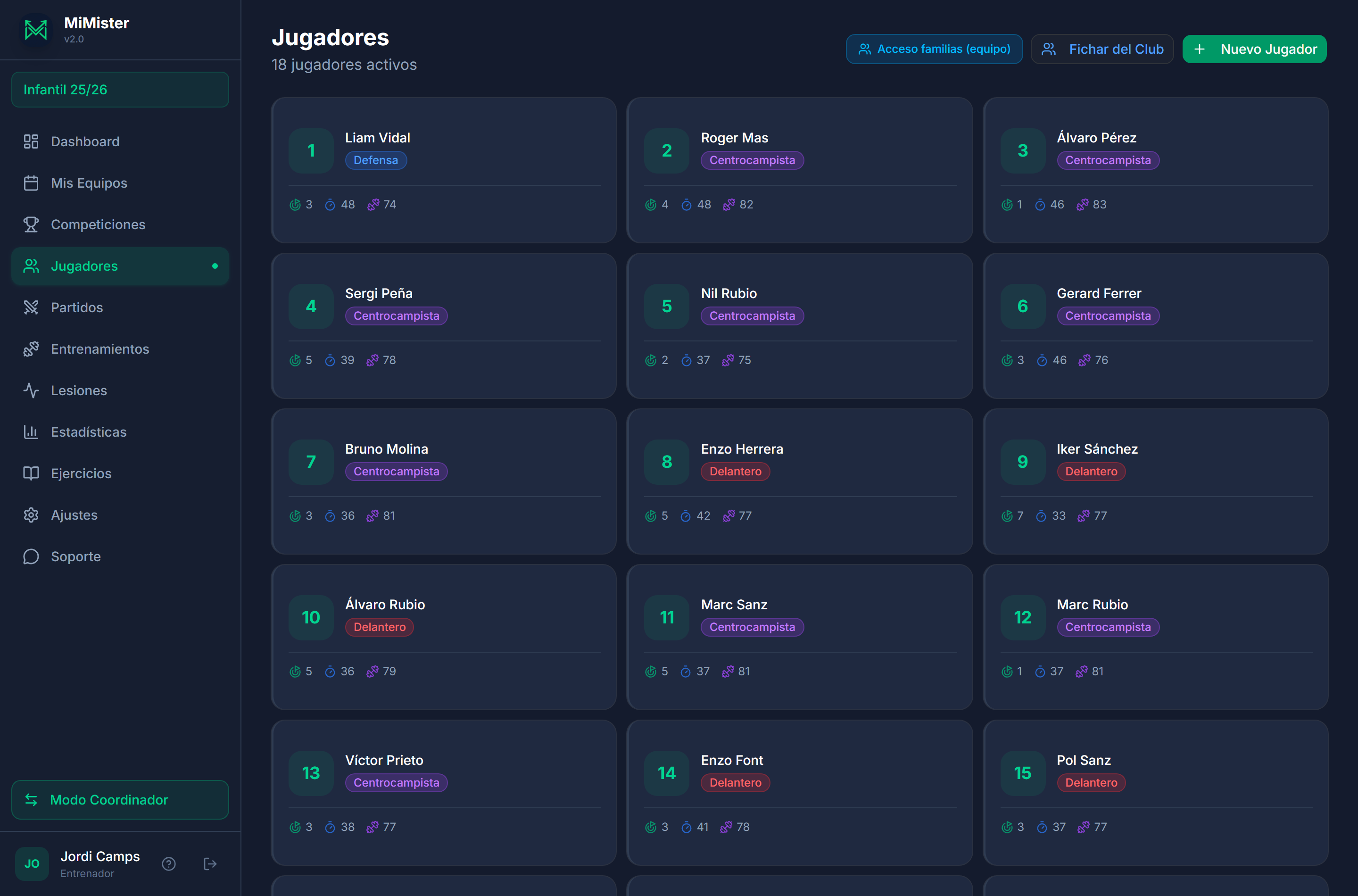The width and height of the screenshot is (1358, 896).
Task: Click Fichar del Club button
Action: [1102, 49]
